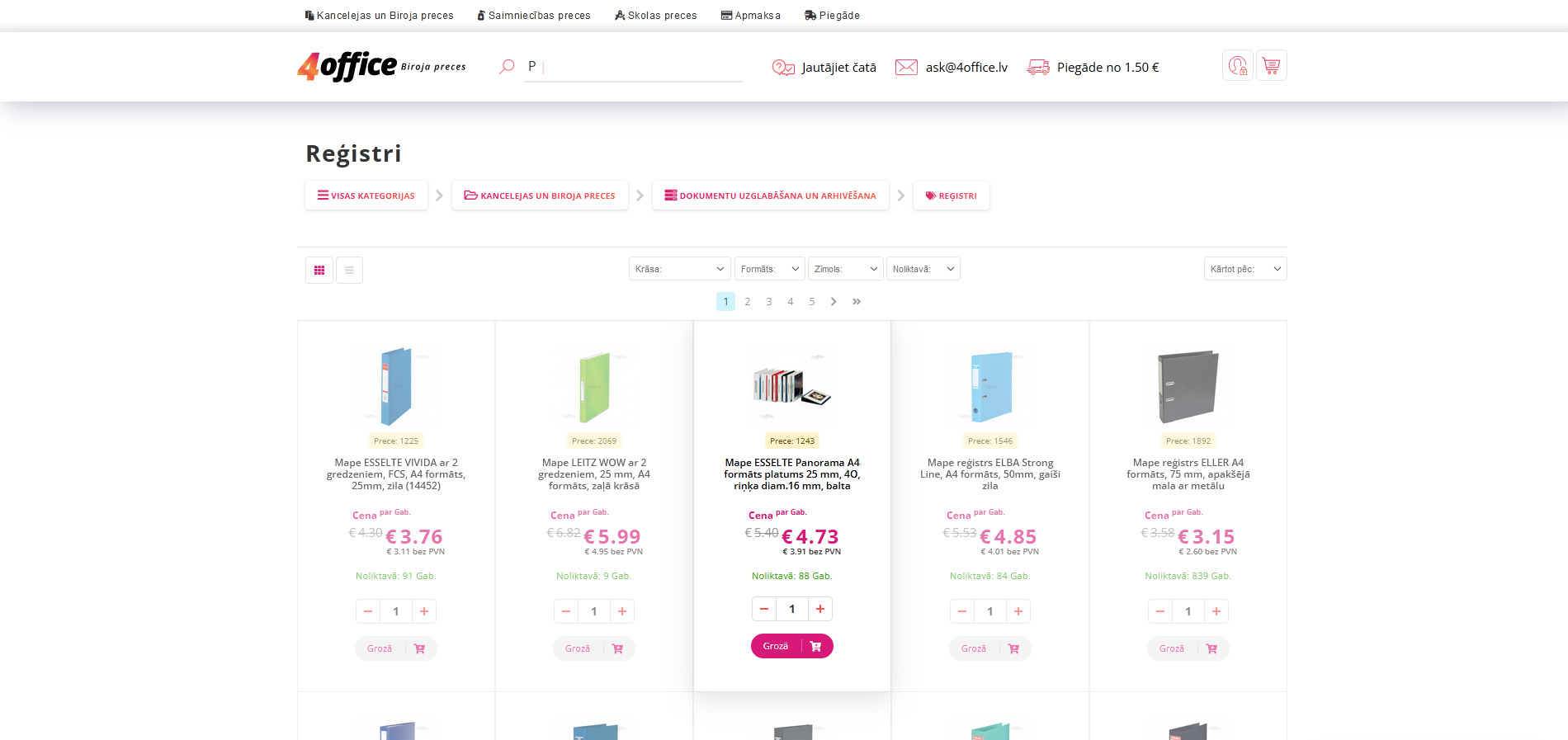This screenshot has height=740, width=1568.
Task: Open Mape ESSELTE VIVIDA product title
Action: click(x=396, y=474)
